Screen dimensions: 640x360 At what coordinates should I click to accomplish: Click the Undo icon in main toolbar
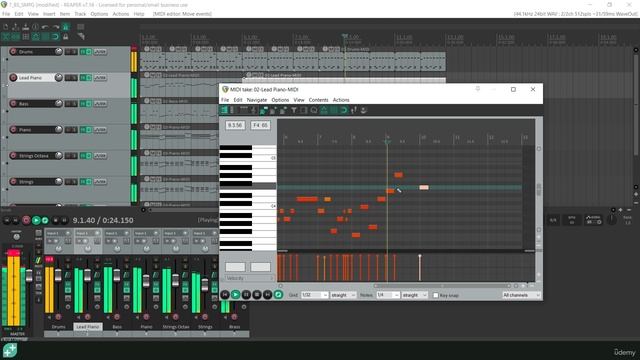(x=45, y=27)
